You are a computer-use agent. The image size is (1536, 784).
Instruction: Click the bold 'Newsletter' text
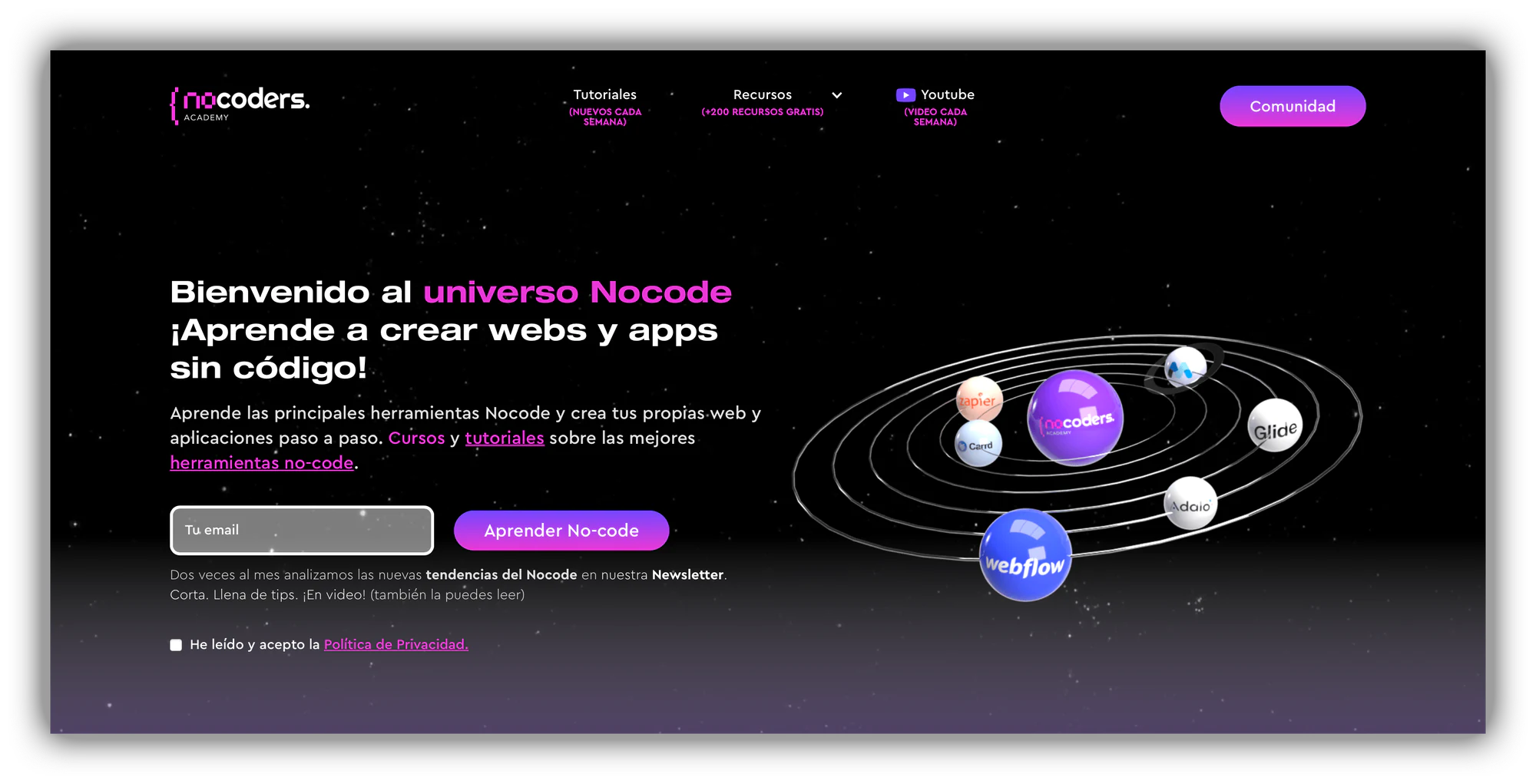click(687, 575)
